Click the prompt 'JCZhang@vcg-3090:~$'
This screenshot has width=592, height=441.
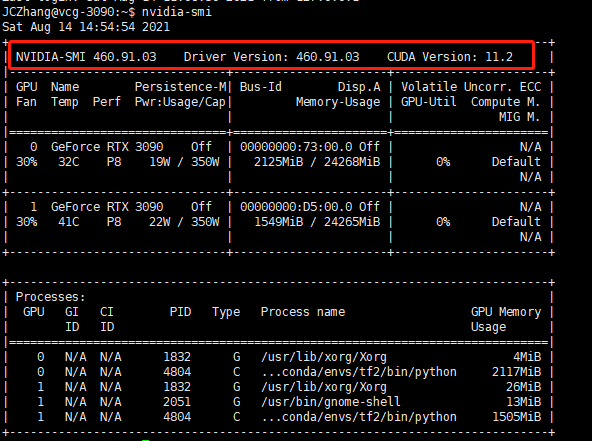point(69,12)
